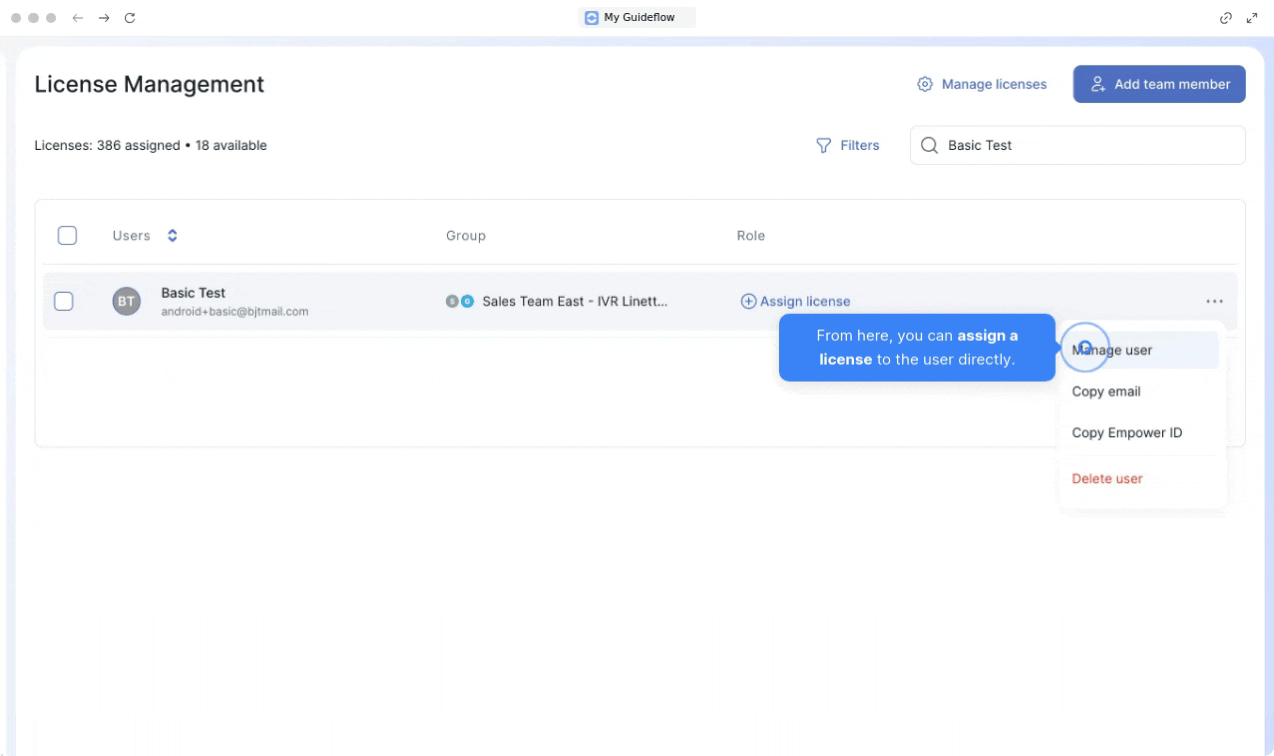This screenshot has width=1274, height=756.
Task: Choose Copy email from the menu
Action: click(1106, 391)
